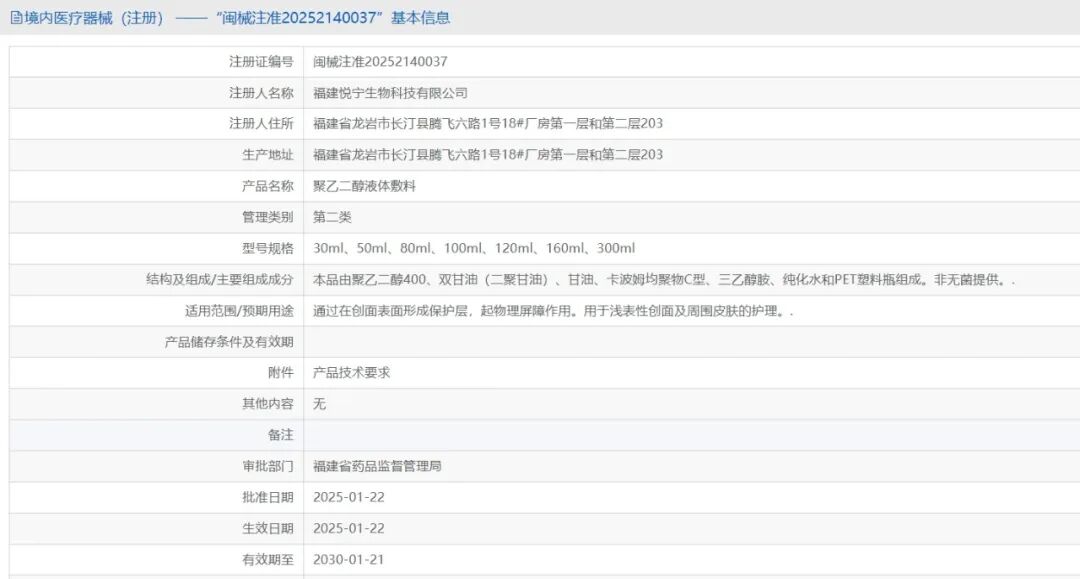
Task: Click the document icon before 境内医疗器械
Action: (x=17, y=17)
